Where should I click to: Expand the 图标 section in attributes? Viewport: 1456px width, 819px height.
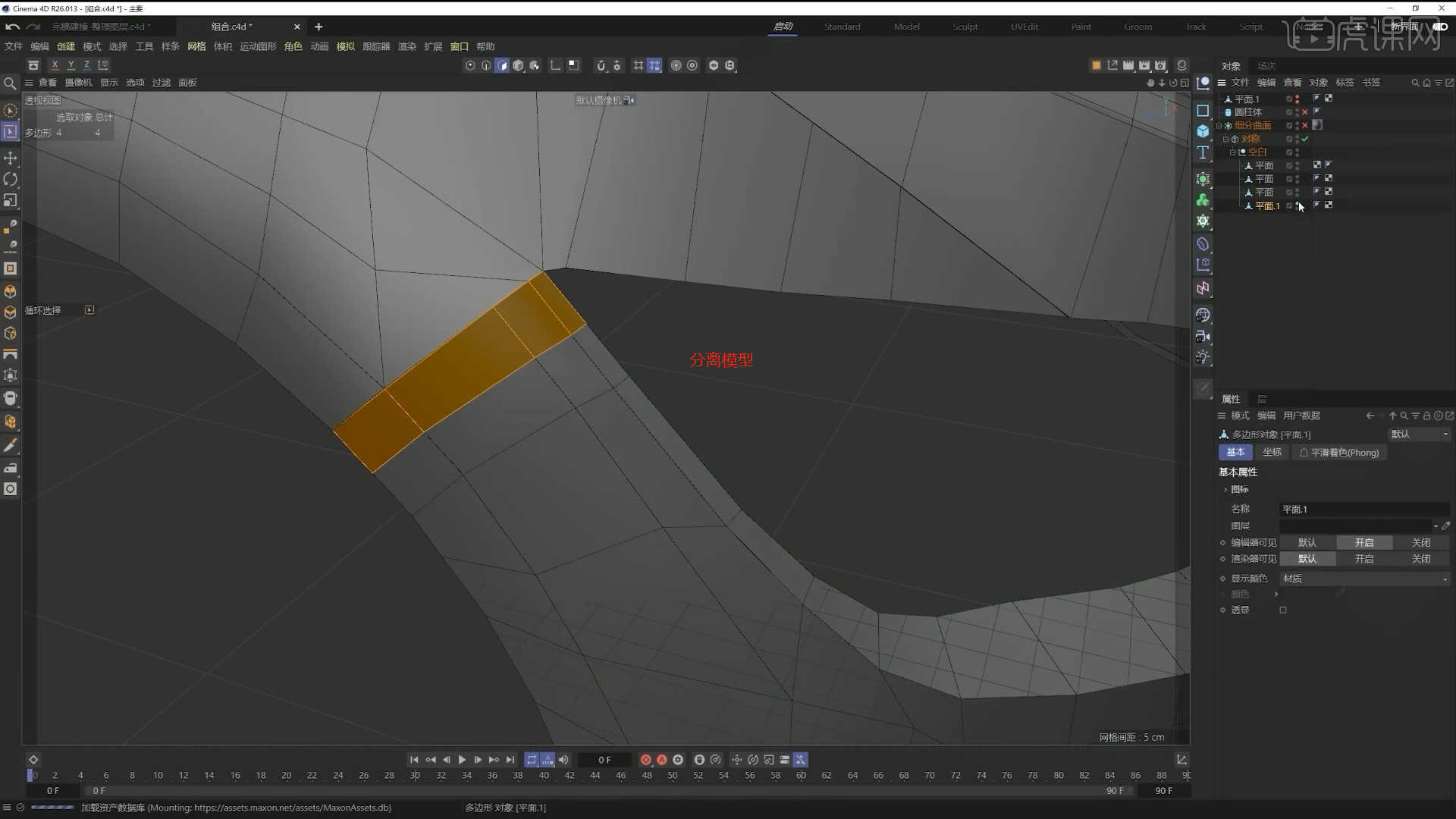(x=1225, y=490)
